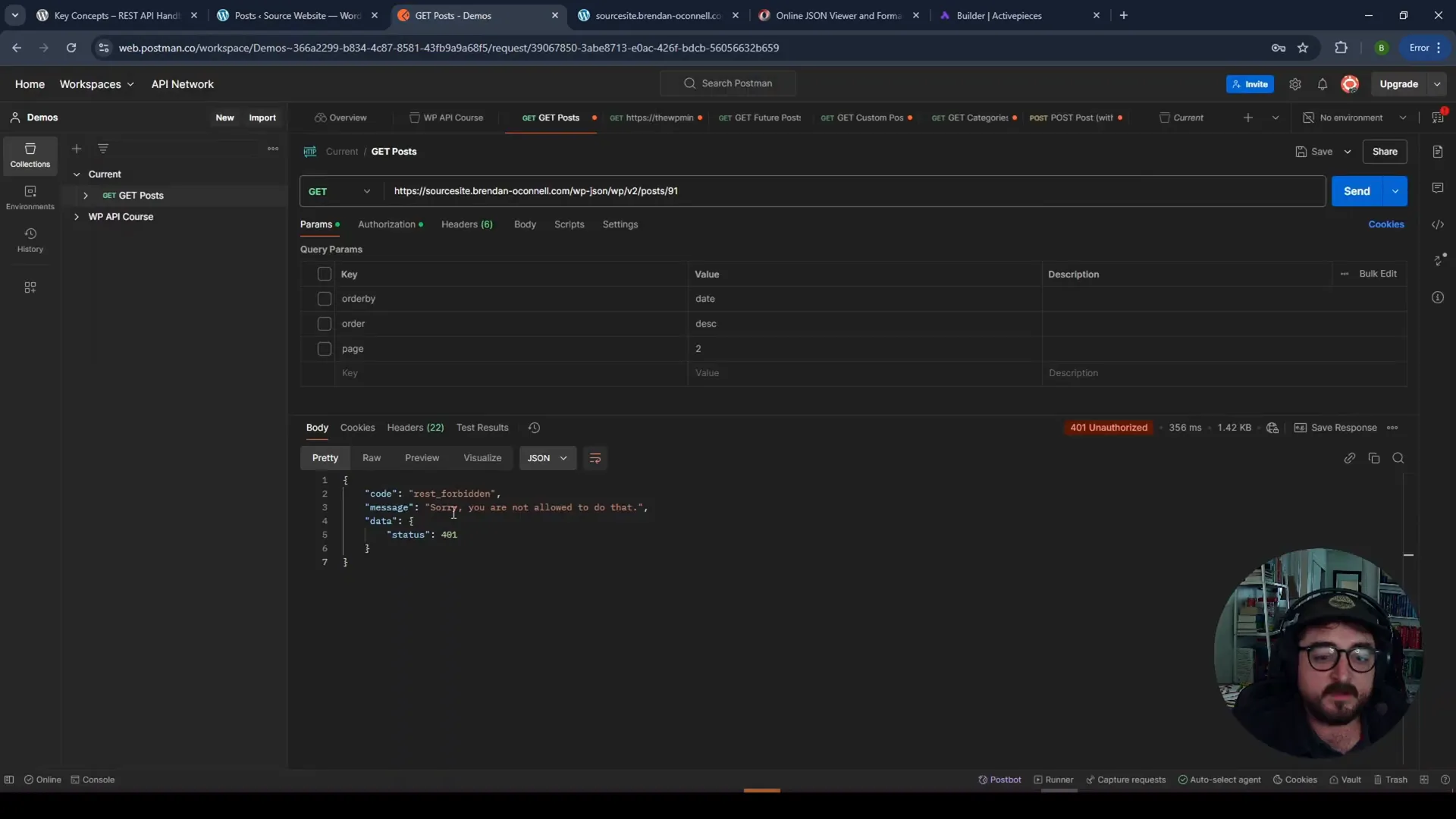The width and height of the screenshot is (1456, 819).
Task: Collapse the Current collection
Action: [x=77, y=174]
